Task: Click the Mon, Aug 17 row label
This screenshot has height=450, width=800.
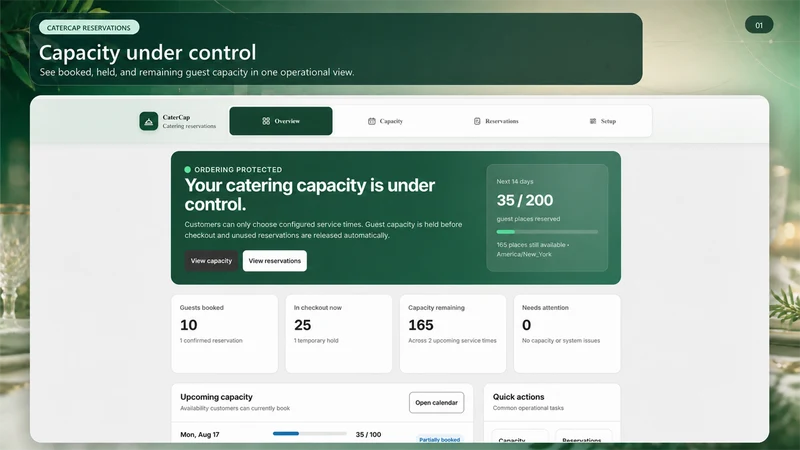Action: coord(199,435)
